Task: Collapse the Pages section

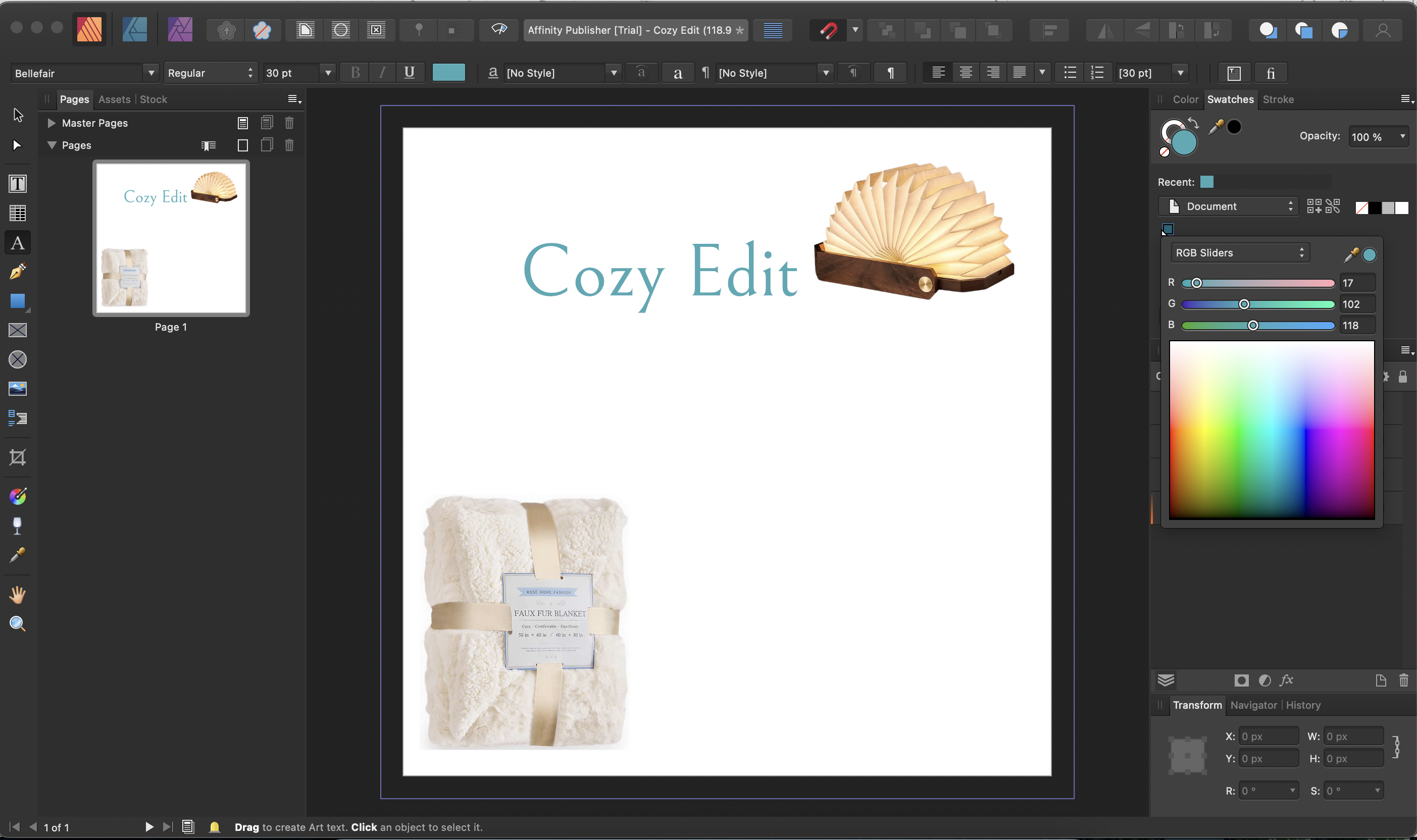Action: [x=52, y=145]
